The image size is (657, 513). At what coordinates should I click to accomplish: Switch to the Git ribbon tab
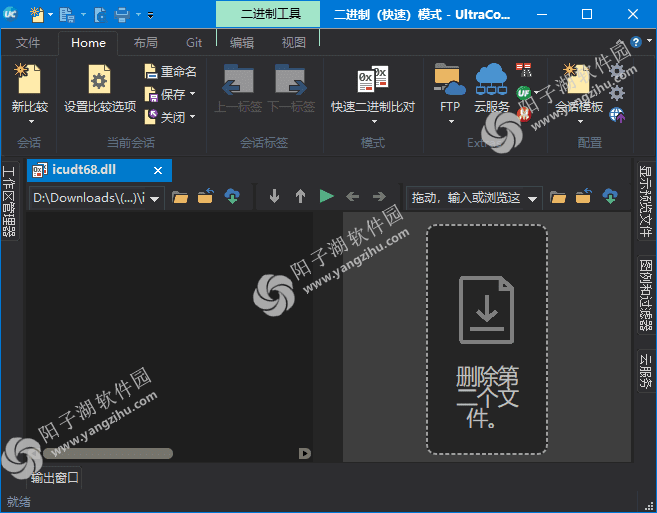coord(194,43)
